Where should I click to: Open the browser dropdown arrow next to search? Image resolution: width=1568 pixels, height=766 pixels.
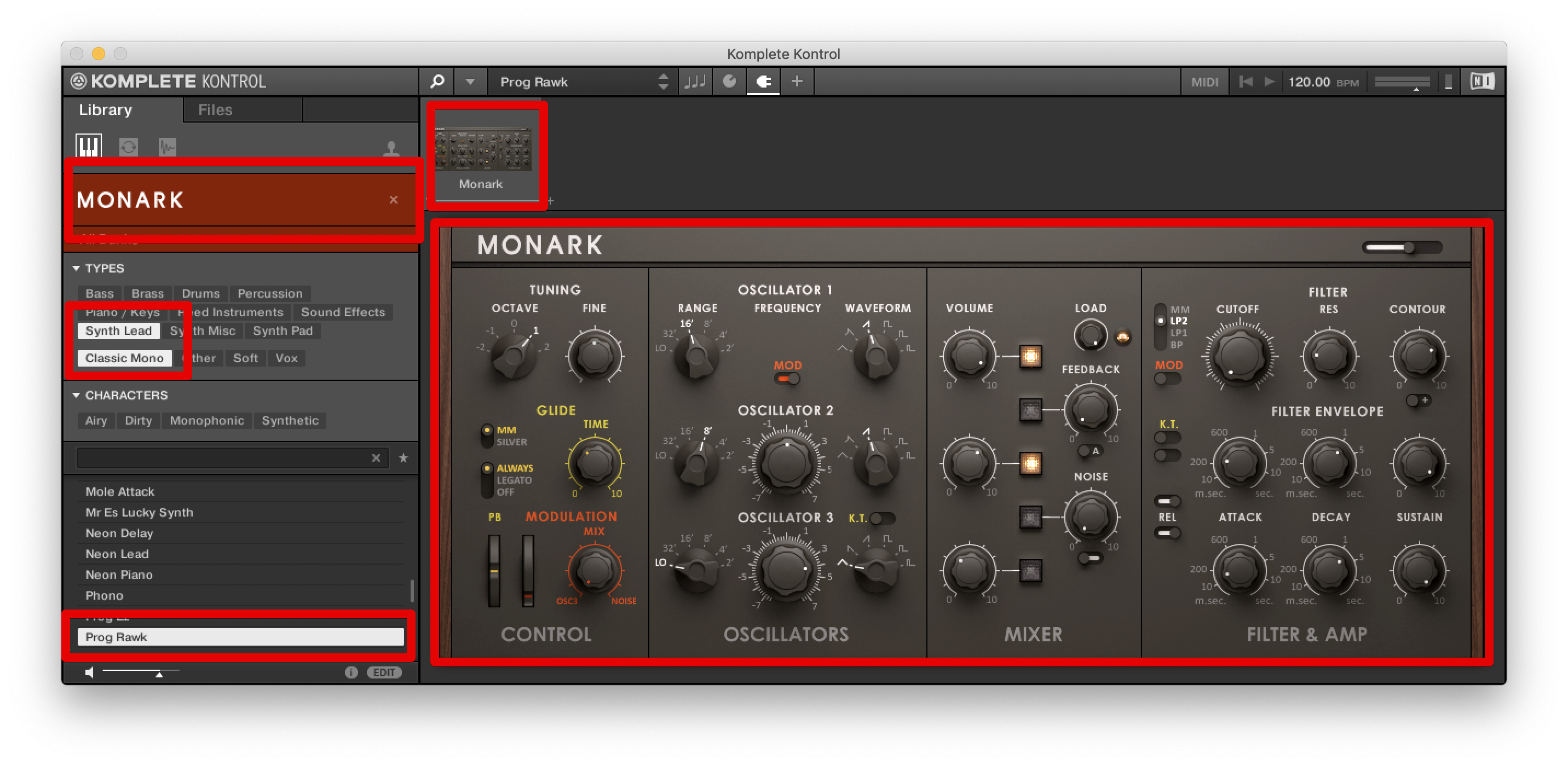[470, 82]
